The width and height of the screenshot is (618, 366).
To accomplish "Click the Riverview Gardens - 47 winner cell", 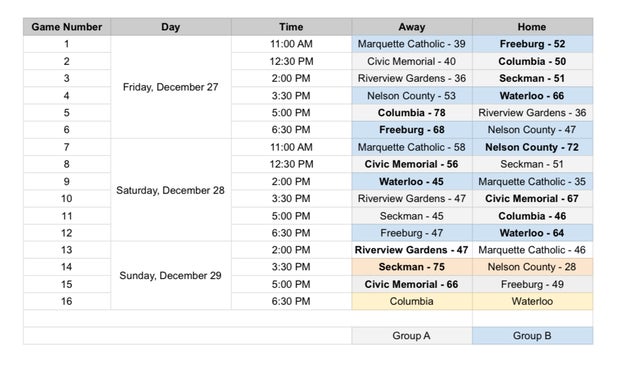I will point(412,250).
